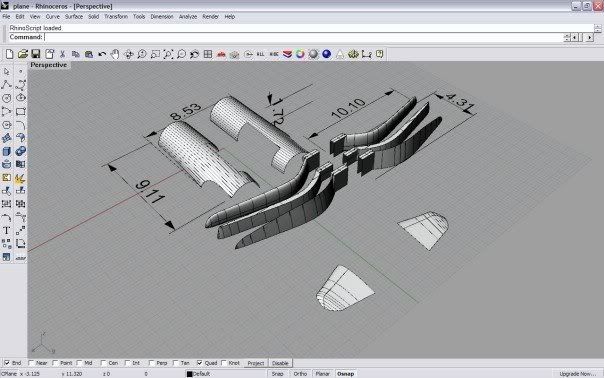Open the Analyze menu
Viewport: 604px width, 378px height.
pos(188,17)
